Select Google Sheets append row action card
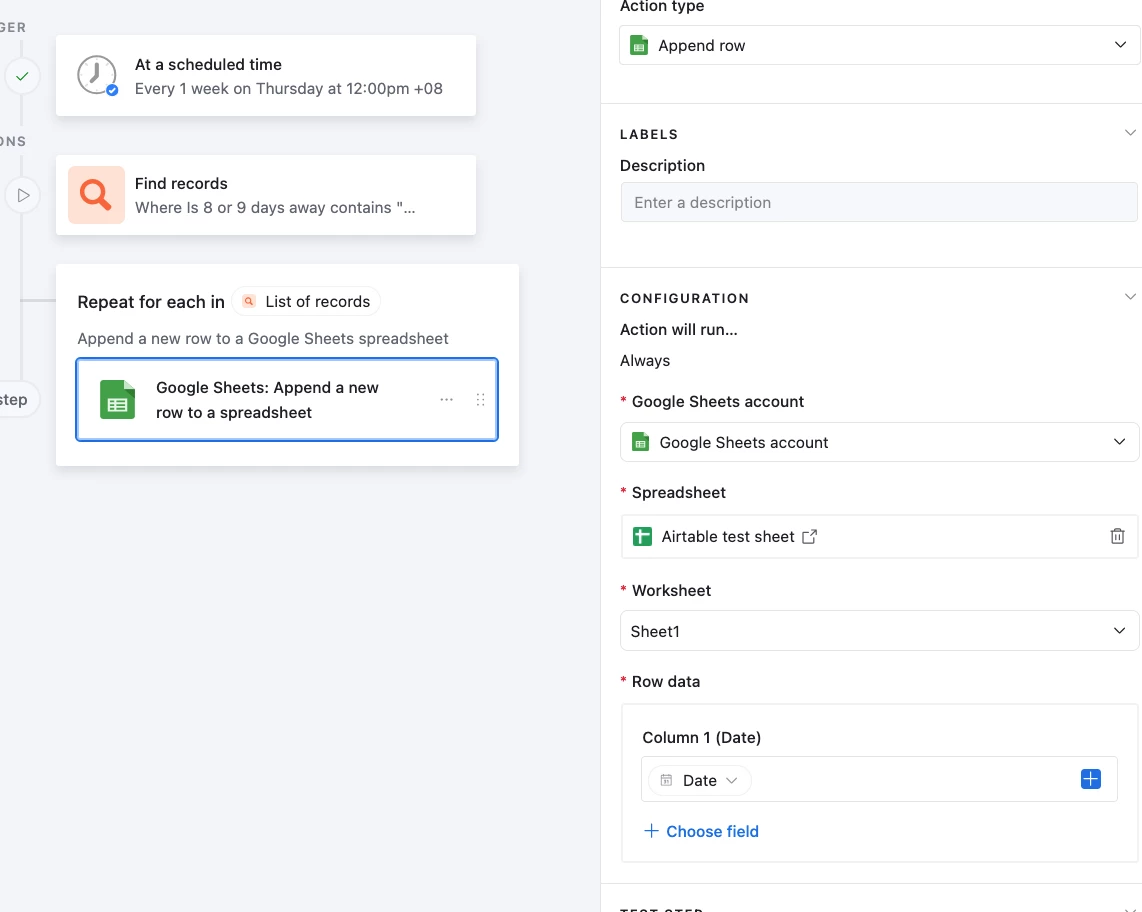The image size is (1142, 912). point(287,399)
